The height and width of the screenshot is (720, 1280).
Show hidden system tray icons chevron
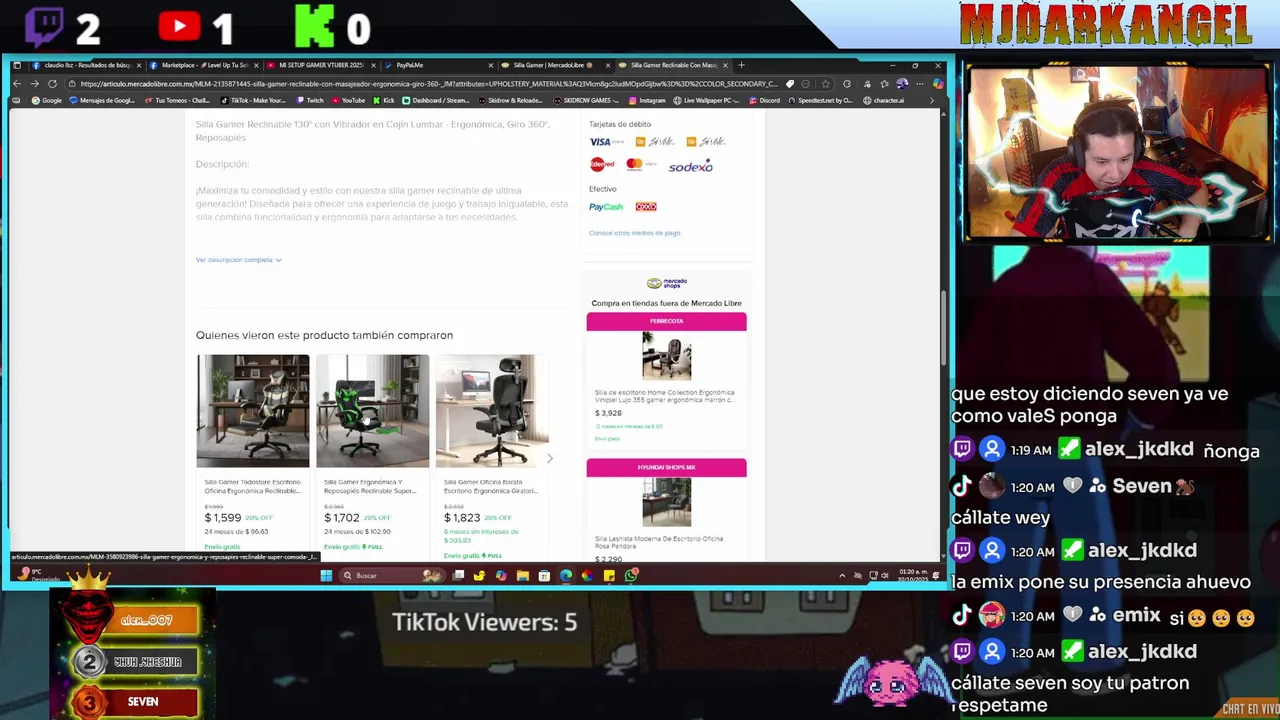click(842, 575)
